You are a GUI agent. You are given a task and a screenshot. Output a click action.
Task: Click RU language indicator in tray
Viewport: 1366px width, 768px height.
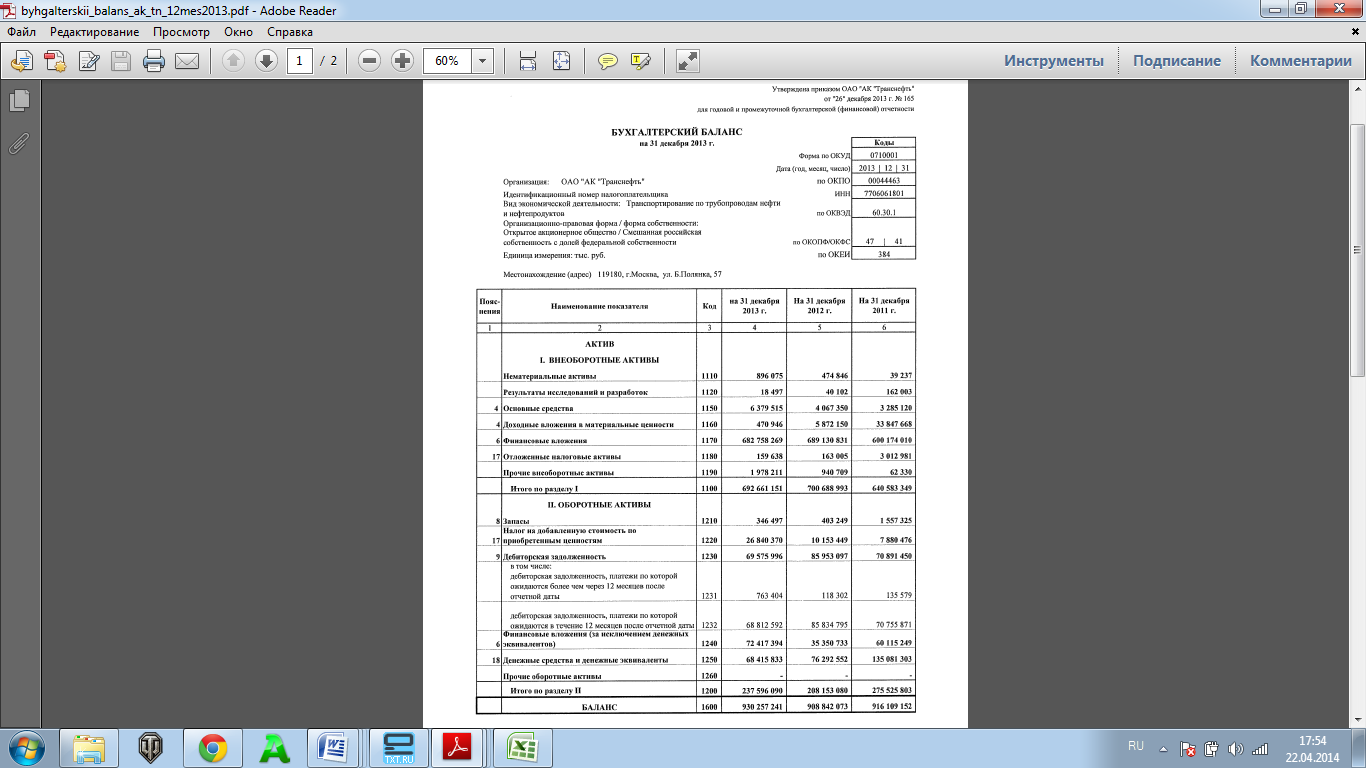[1135, 747]
